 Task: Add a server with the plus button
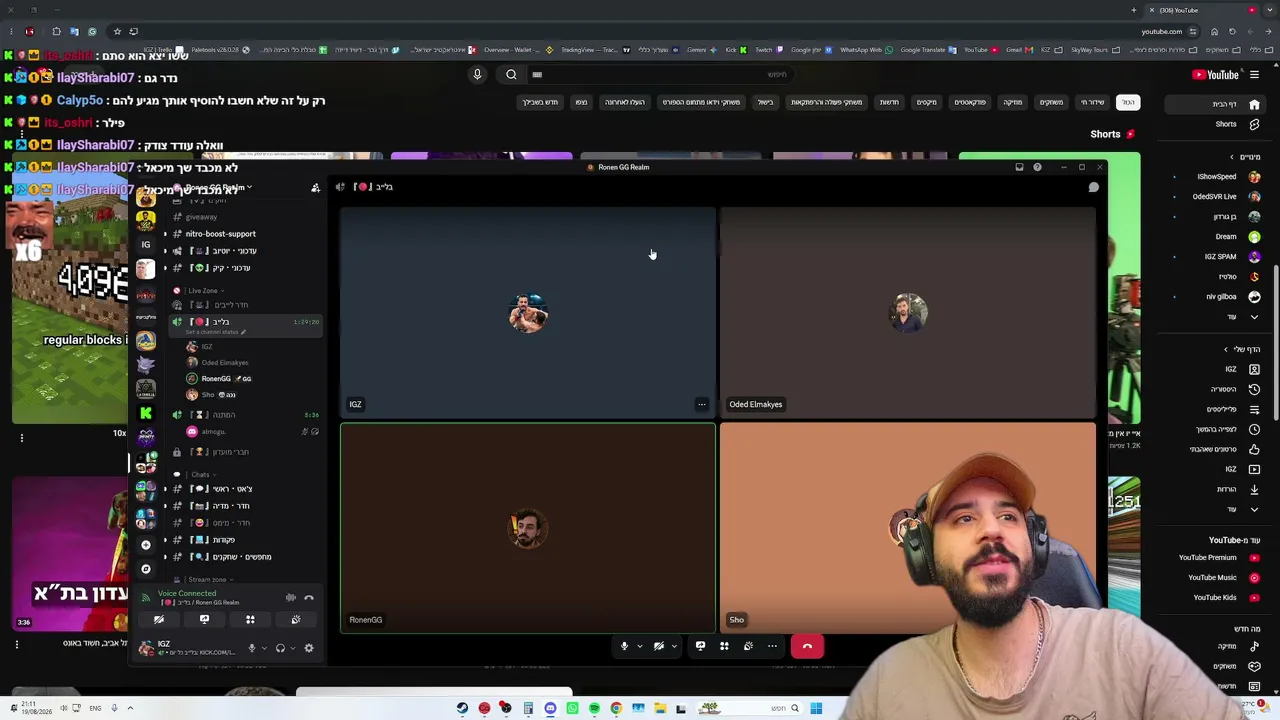pyautogui.click(x=146, y=545)
